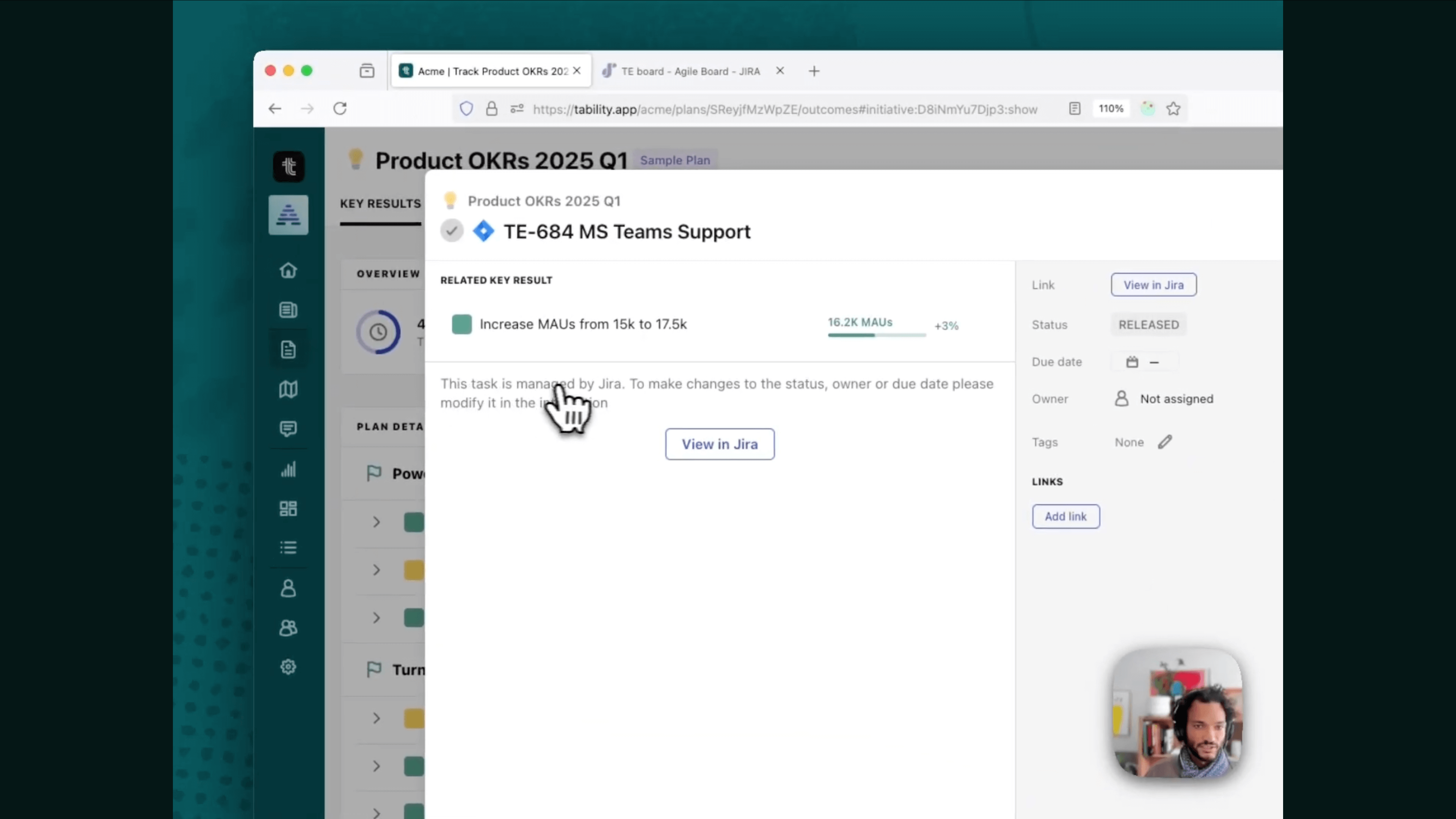Click View in Jira beside the Link label
The height and width of the screenshot is (819, 1456).
tap(1153, 285)
